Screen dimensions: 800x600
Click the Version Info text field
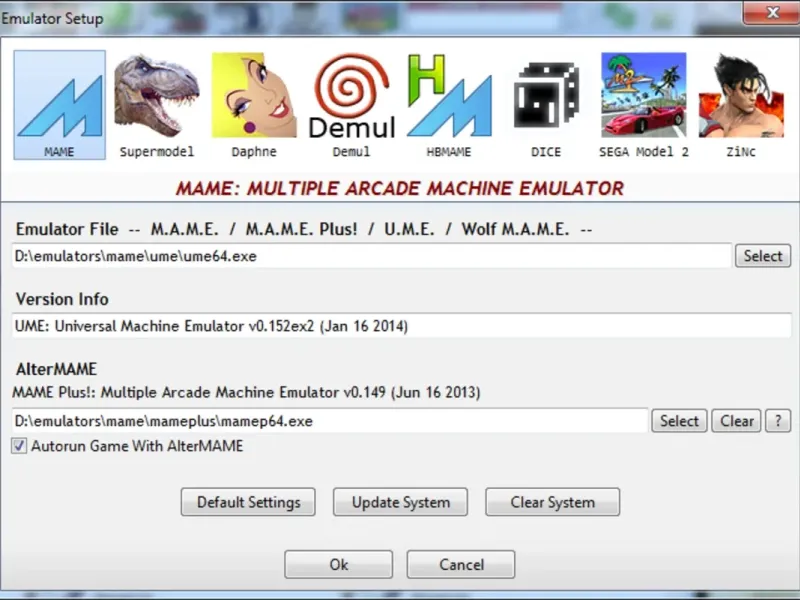tap(402, 326)
